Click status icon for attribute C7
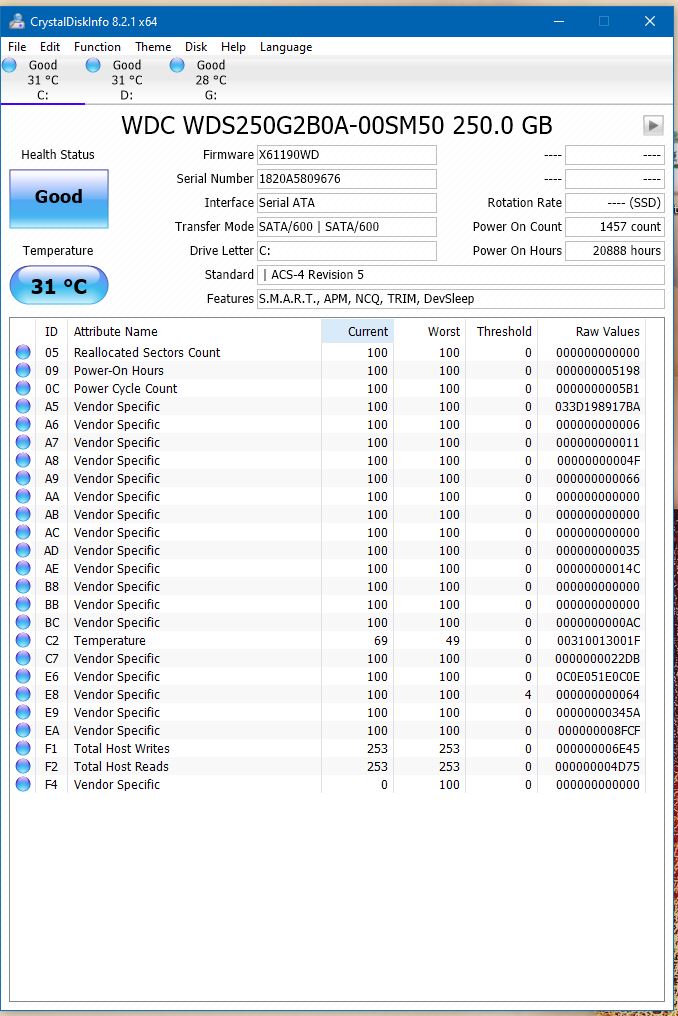The width and height of the screenshot is (678, 1016). (x=23, y=658)
